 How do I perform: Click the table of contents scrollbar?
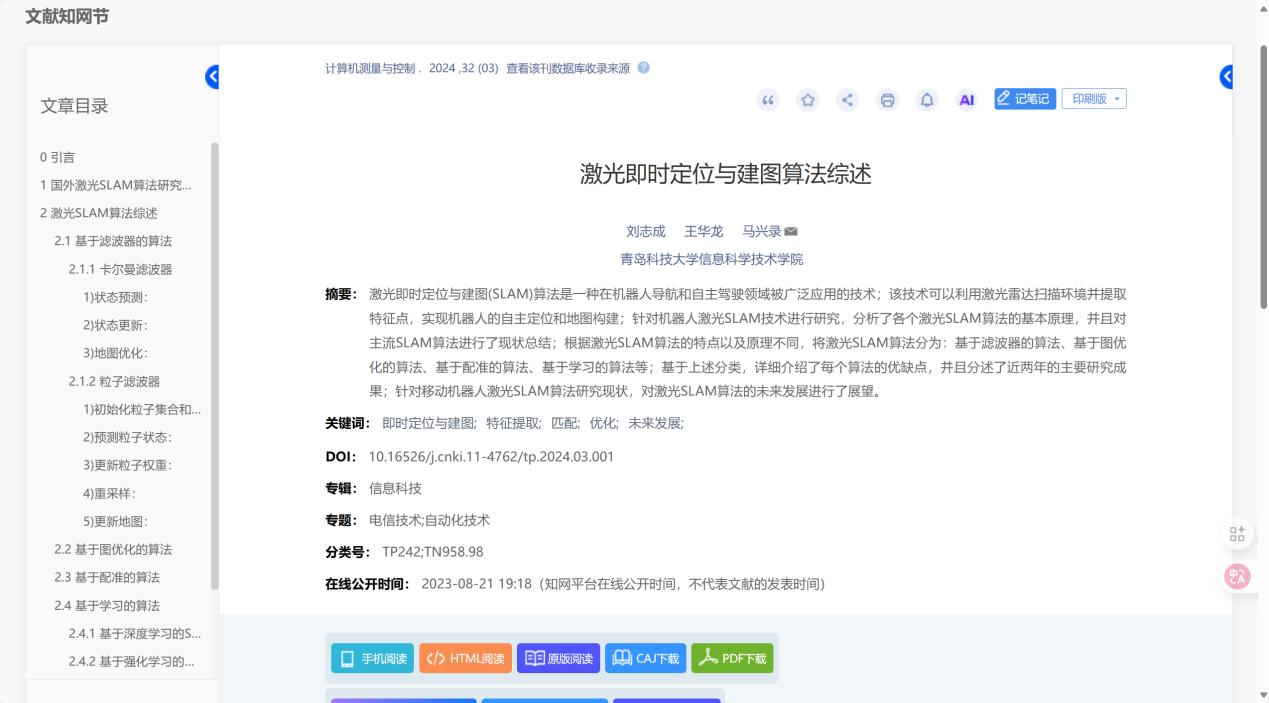(214, 365)
